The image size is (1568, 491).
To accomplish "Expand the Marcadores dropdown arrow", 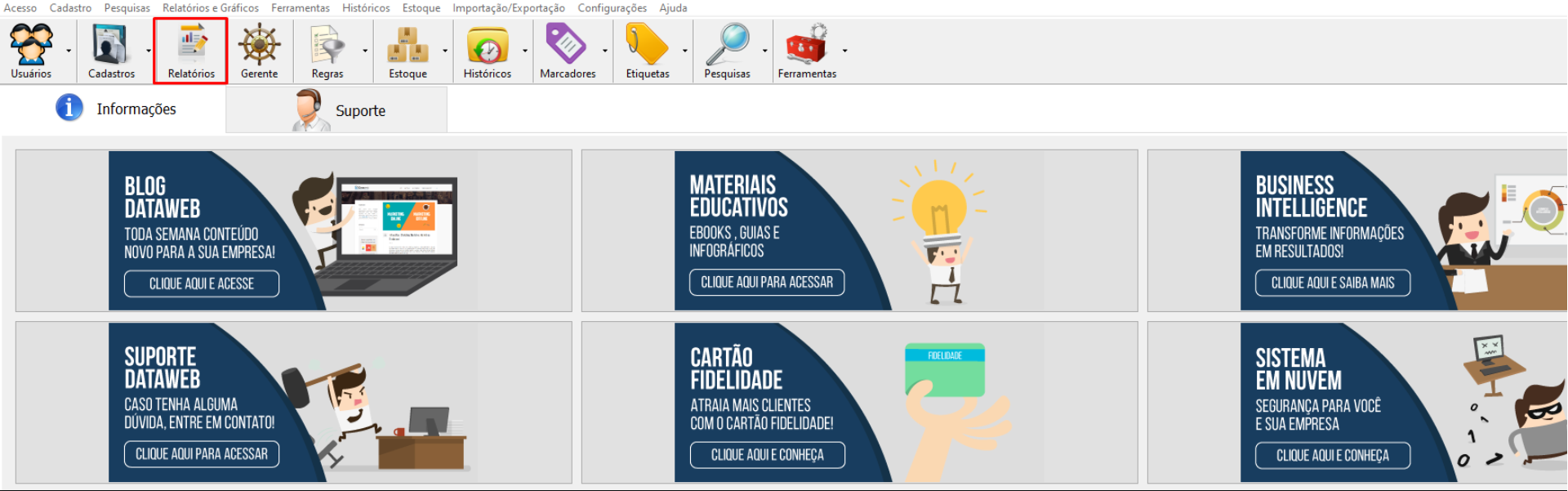I will coord(605,51).
